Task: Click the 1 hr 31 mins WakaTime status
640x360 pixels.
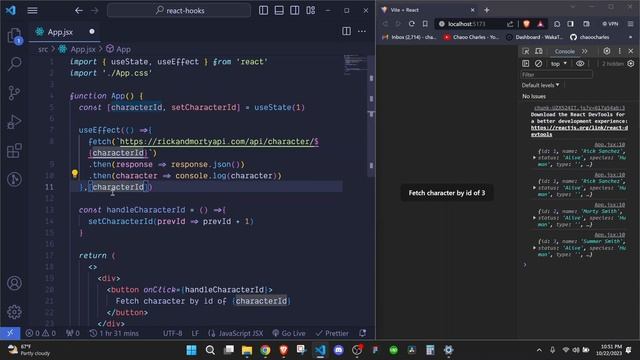Action: [114, 333]
